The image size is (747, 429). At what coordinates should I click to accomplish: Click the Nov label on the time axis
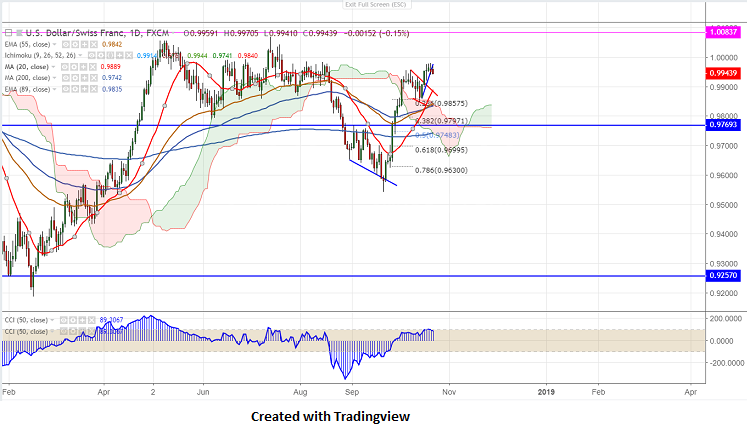click(449, 392)
